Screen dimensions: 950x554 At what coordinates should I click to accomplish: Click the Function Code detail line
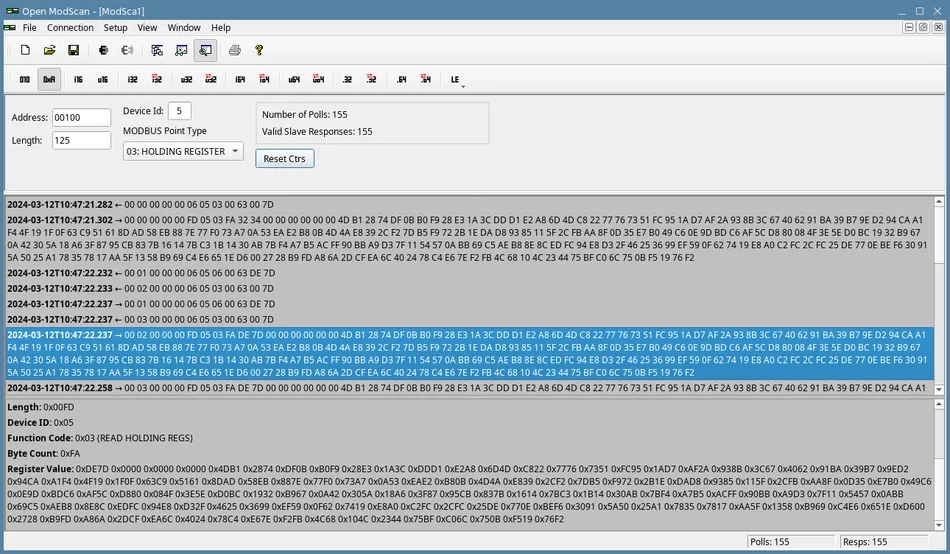click(100, 438)
